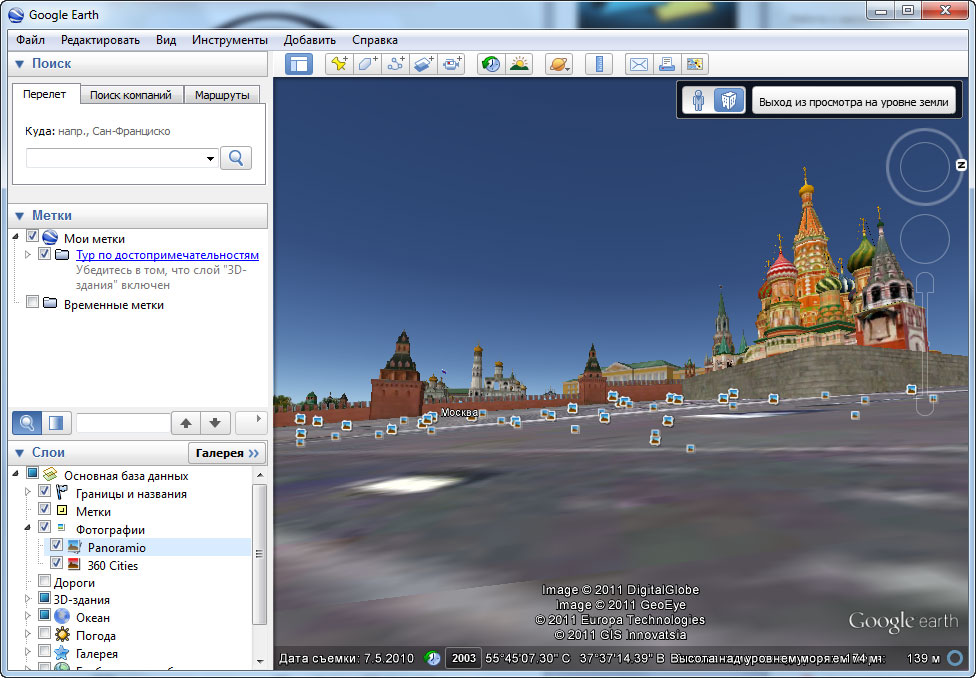Toggle the Тур по достопримечательностям checkbox

[x=44, y=253]
